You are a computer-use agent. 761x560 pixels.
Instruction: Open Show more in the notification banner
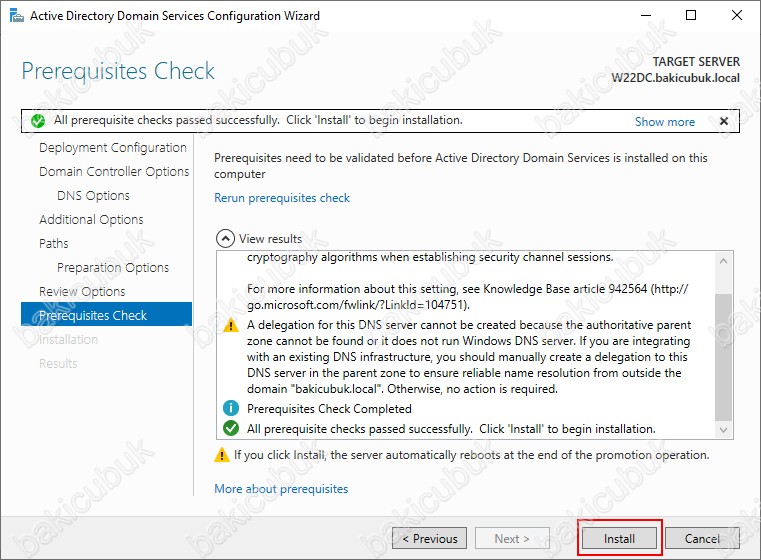coord(665,122)
